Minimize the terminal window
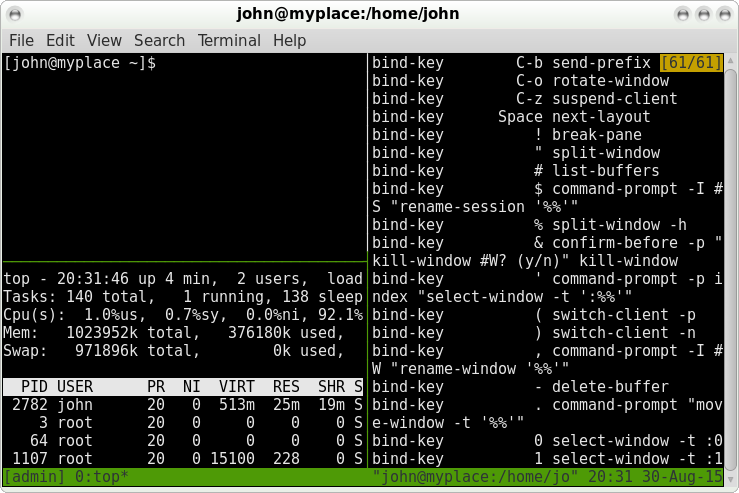739x493 pixels. 682,14
